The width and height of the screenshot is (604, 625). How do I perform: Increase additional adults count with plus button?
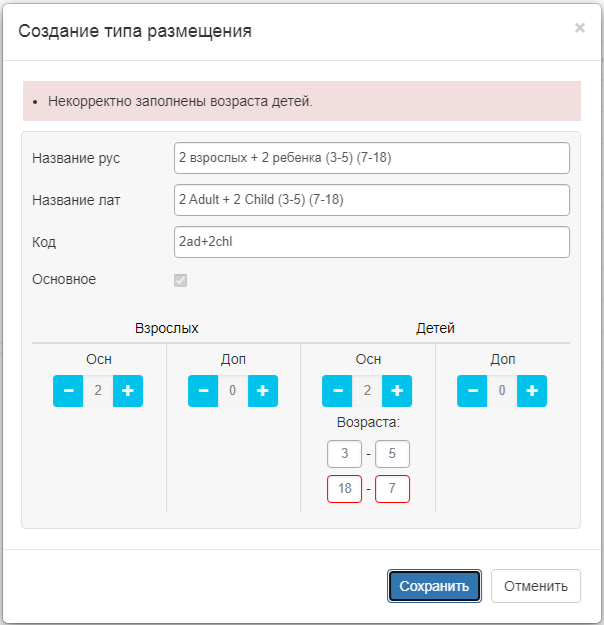click(263, 391)
